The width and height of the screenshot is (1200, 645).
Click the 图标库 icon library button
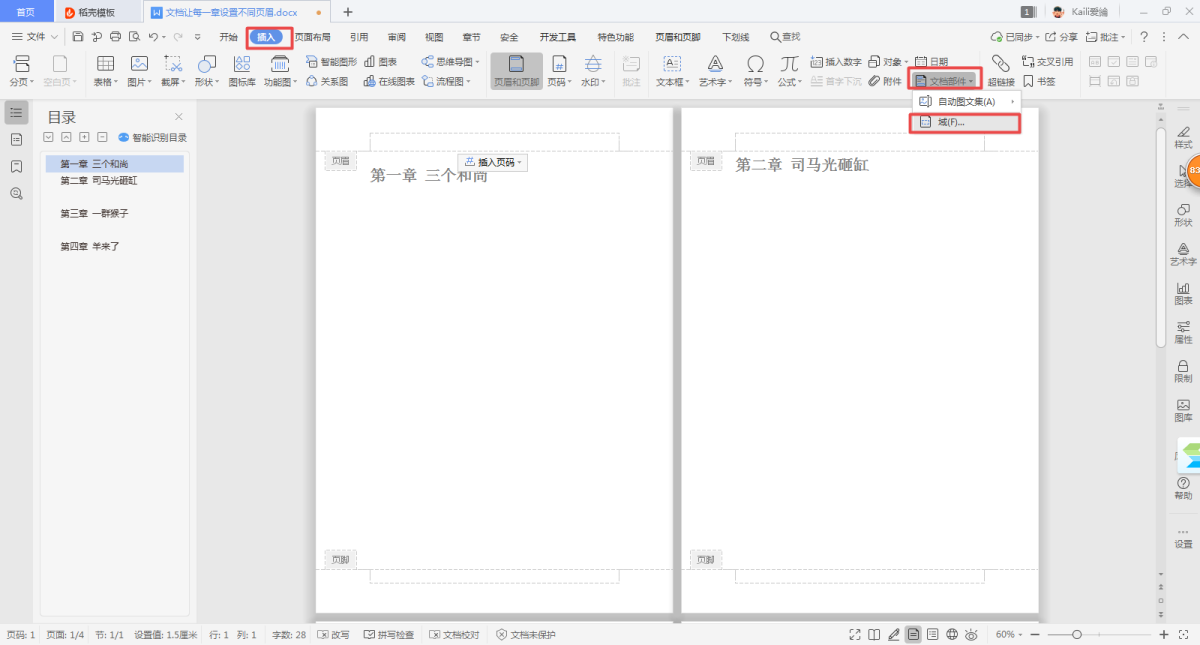(241, 70)
